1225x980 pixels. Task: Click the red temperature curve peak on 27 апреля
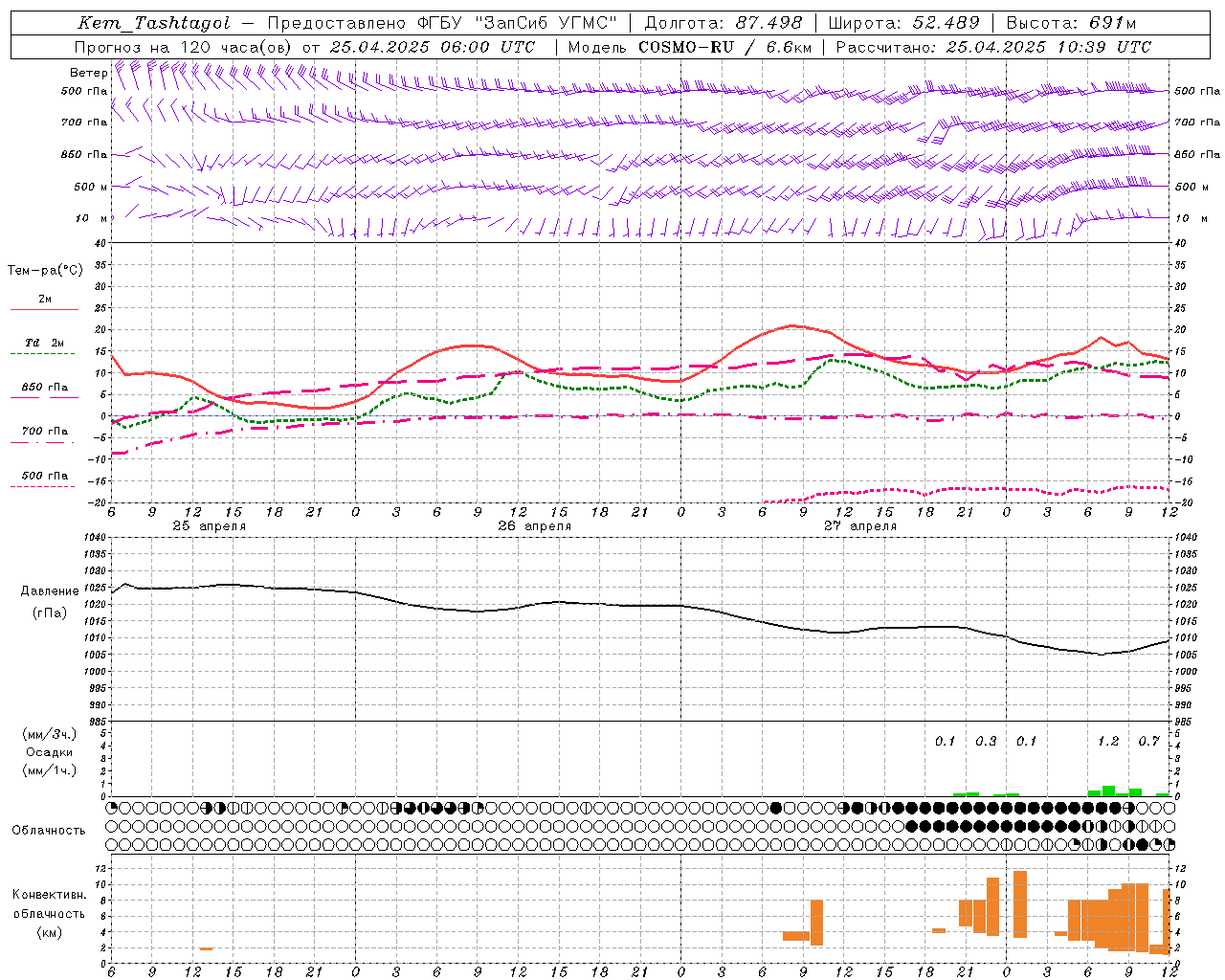[792, 326]
